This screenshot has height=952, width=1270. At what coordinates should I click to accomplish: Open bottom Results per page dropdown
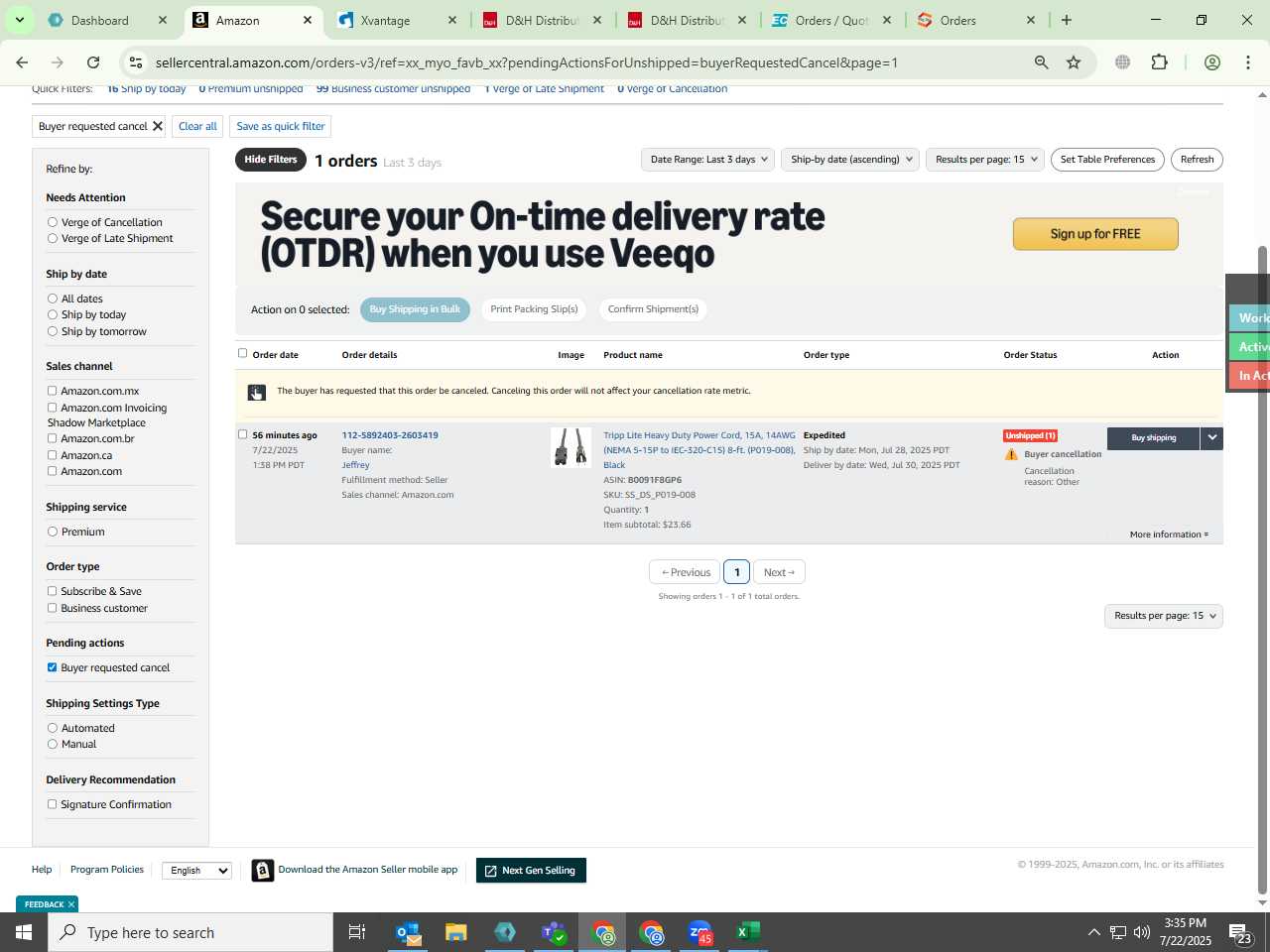point(1163,616)
